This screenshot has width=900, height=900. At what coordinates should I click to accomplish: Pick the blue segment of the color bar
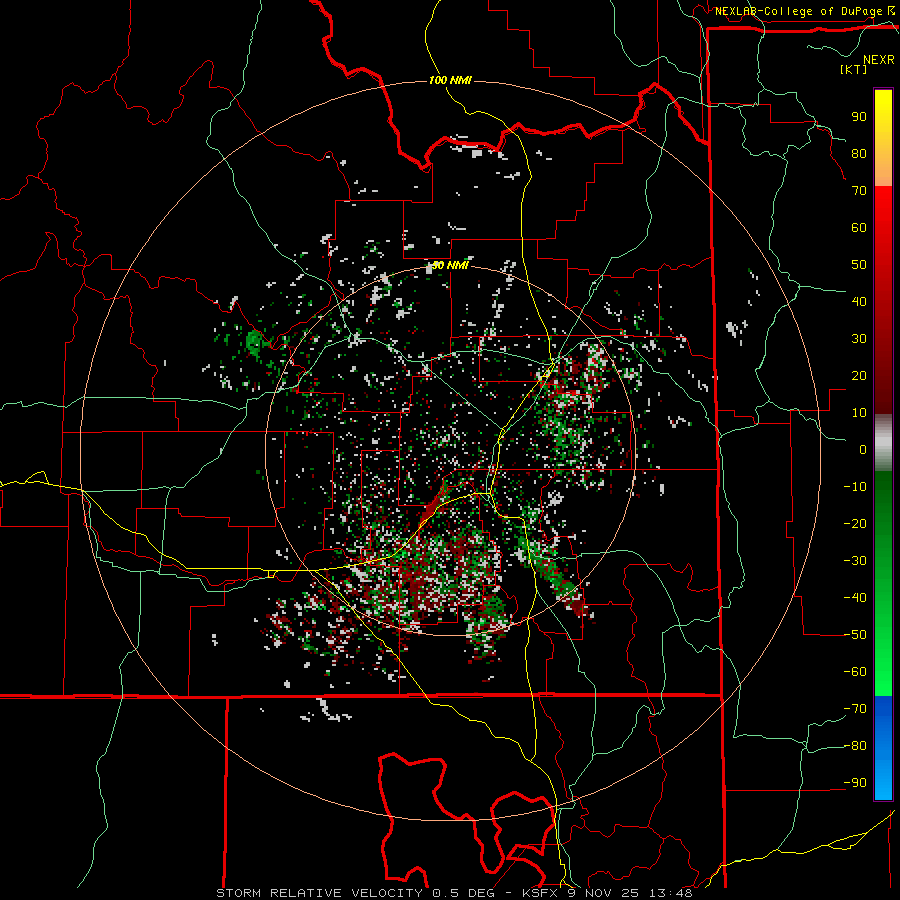tap(883, 748)
